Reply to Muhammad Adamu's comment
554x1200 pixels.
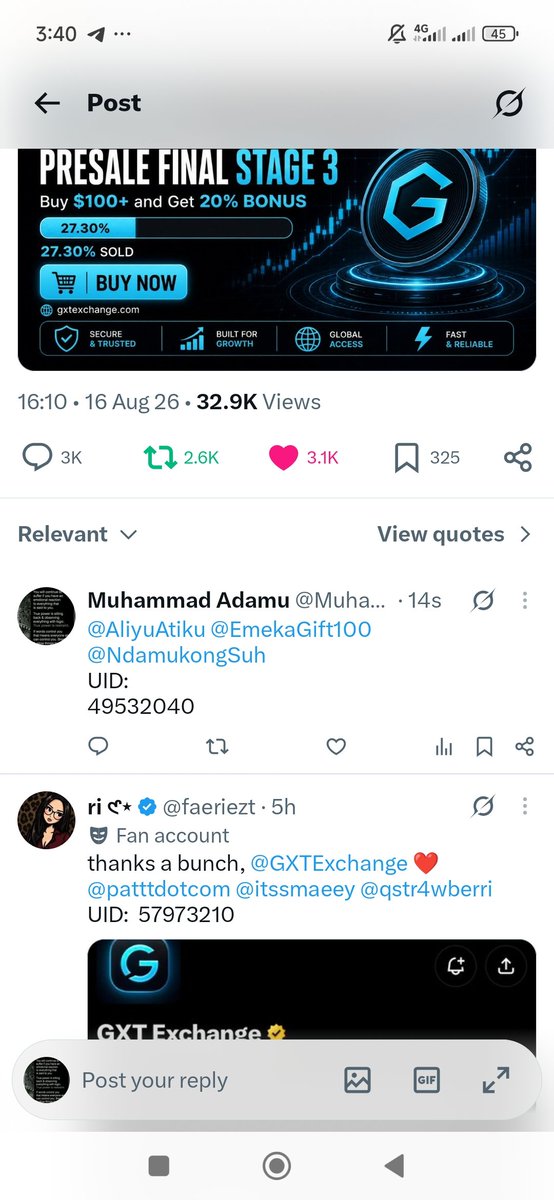click(x=98, y=747)
